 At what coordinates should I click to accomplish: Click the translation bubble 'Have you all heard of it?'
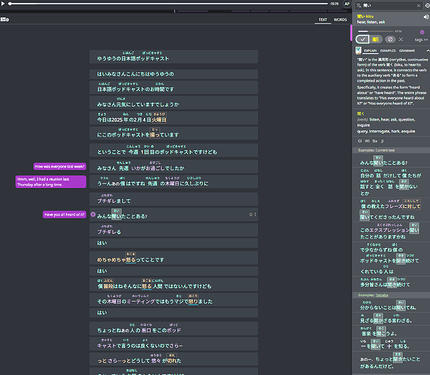[64, 215]
